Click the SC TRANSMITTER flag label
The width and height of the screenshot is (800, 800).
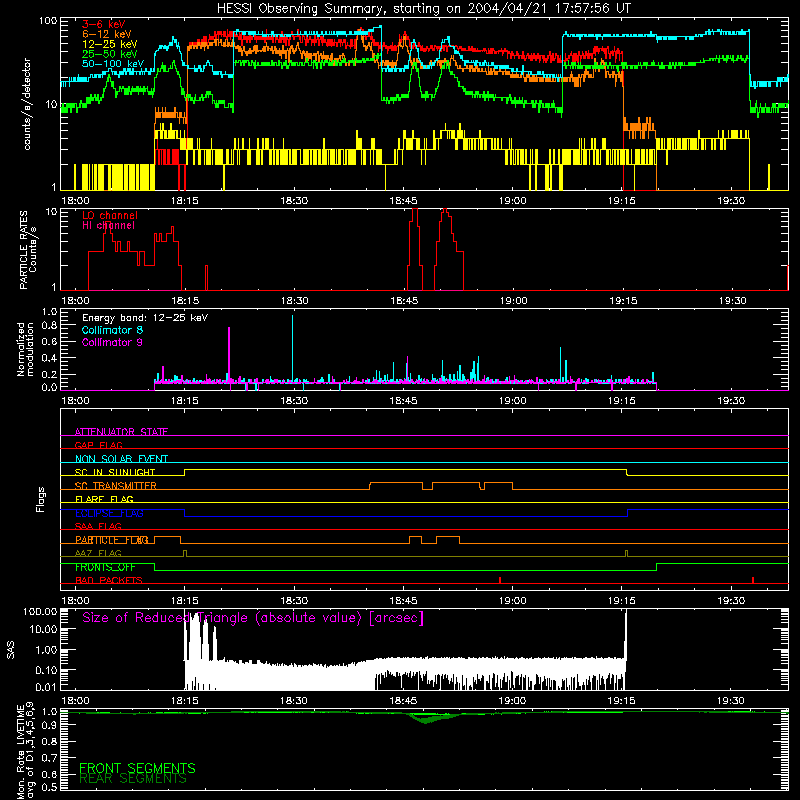pyautogui.click(x=116, y=485)
